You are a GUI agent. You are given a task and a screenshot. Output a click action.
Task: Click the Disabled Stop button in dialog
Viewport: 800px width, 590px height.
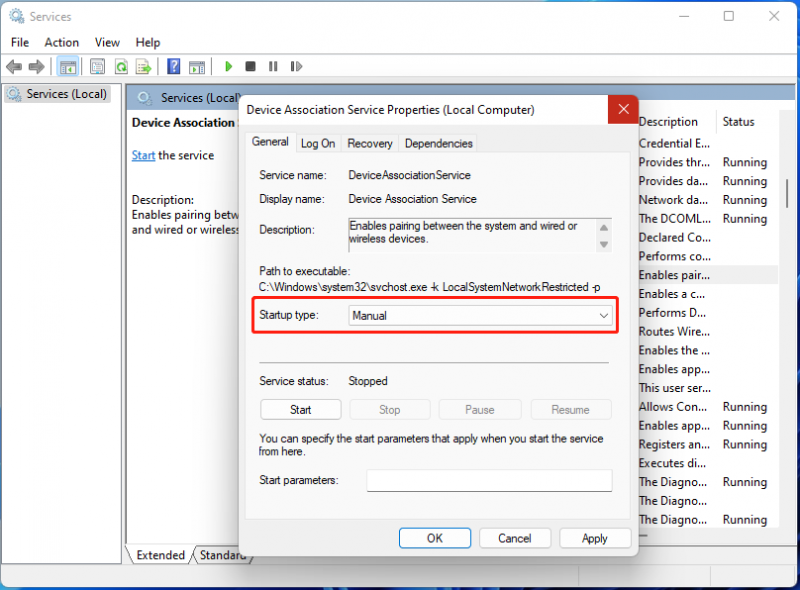[389, 410]
